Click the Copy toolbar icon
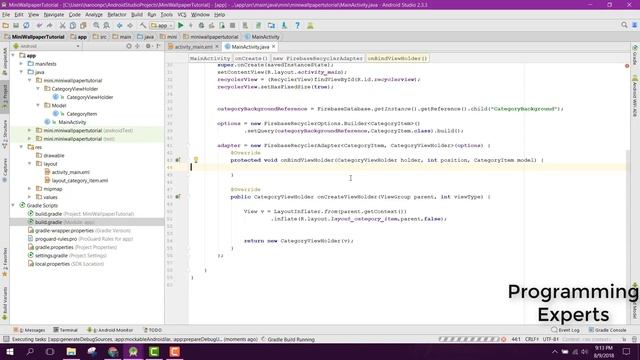This screenshot has height=360, width=640. [x=73, y=25]
